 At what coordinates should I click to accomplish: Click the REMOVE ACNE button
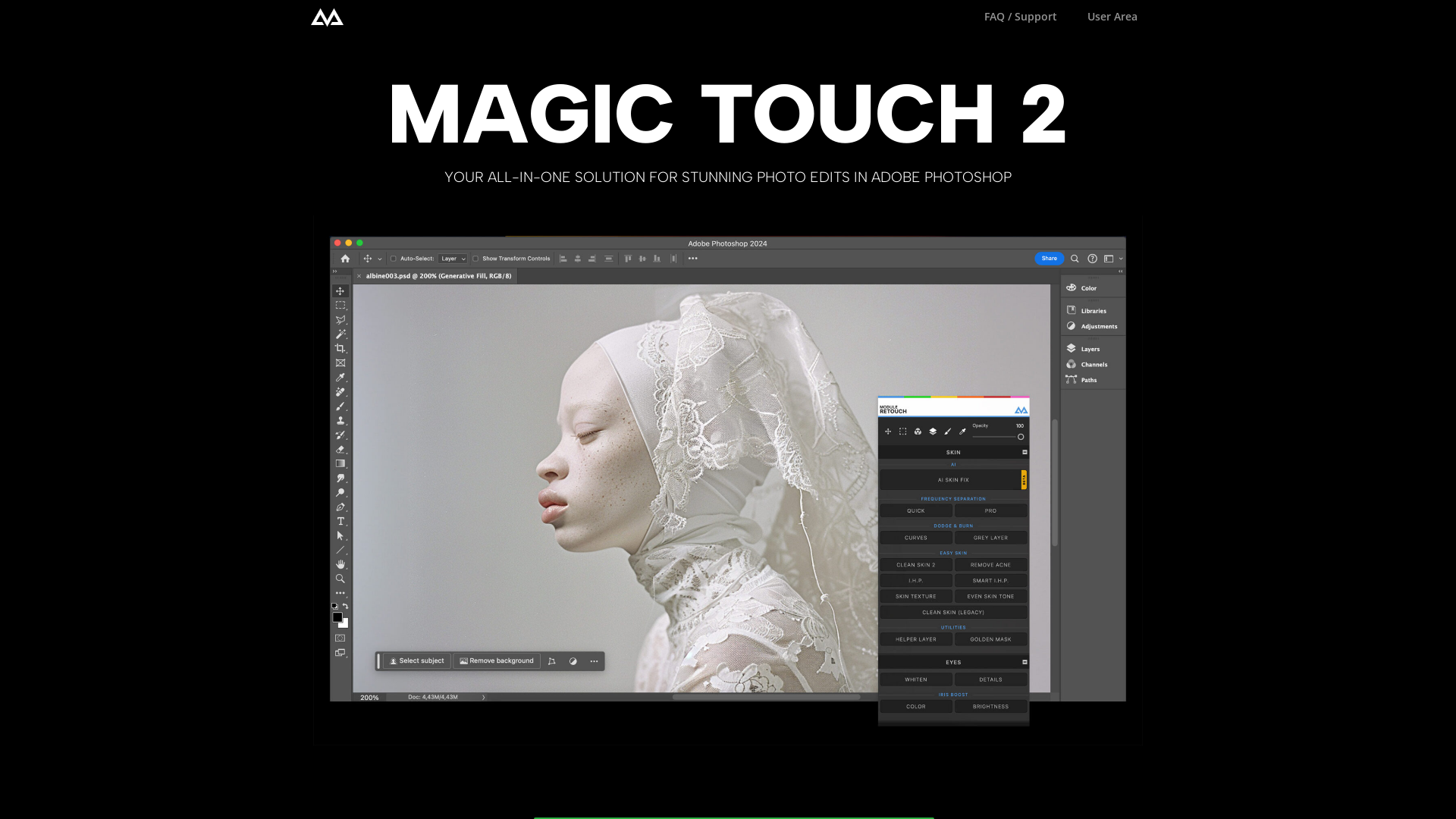tap(990, 565)
